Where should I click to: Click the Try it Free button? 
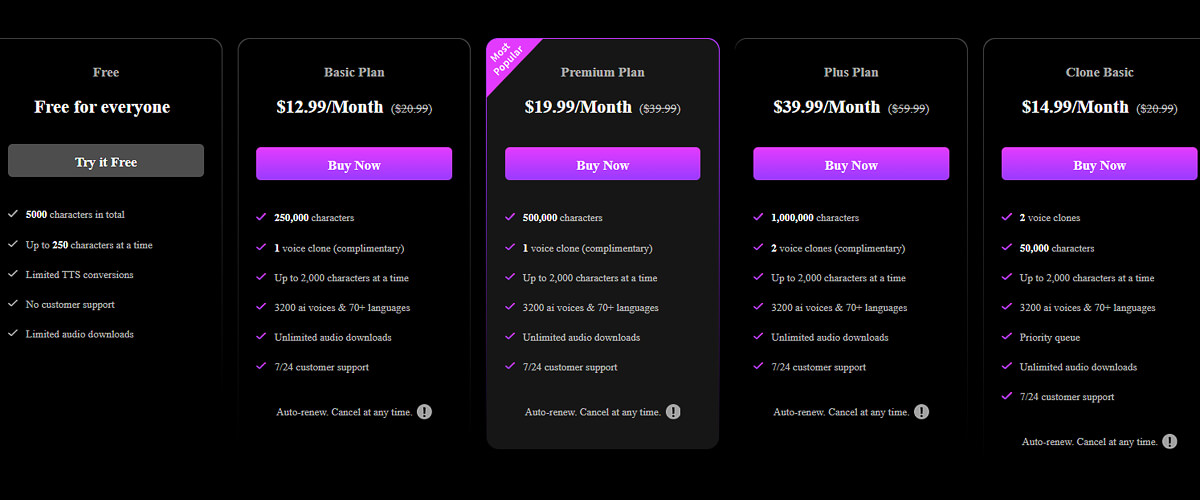click(x=106, y=161)
